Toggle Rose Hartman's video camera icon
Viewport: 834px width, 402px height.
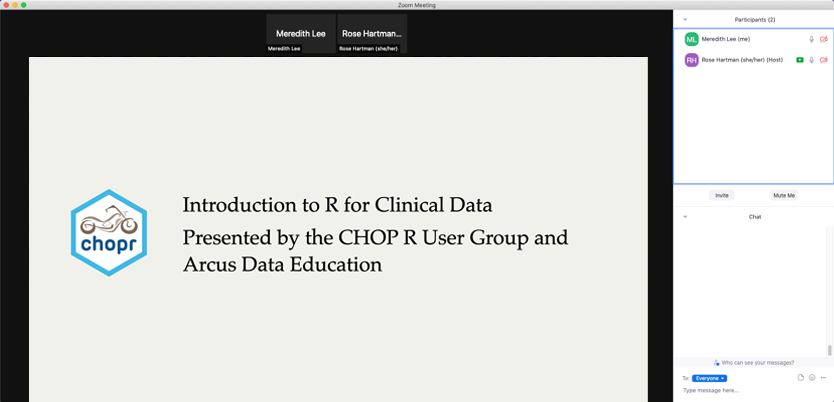coord(823,60)
